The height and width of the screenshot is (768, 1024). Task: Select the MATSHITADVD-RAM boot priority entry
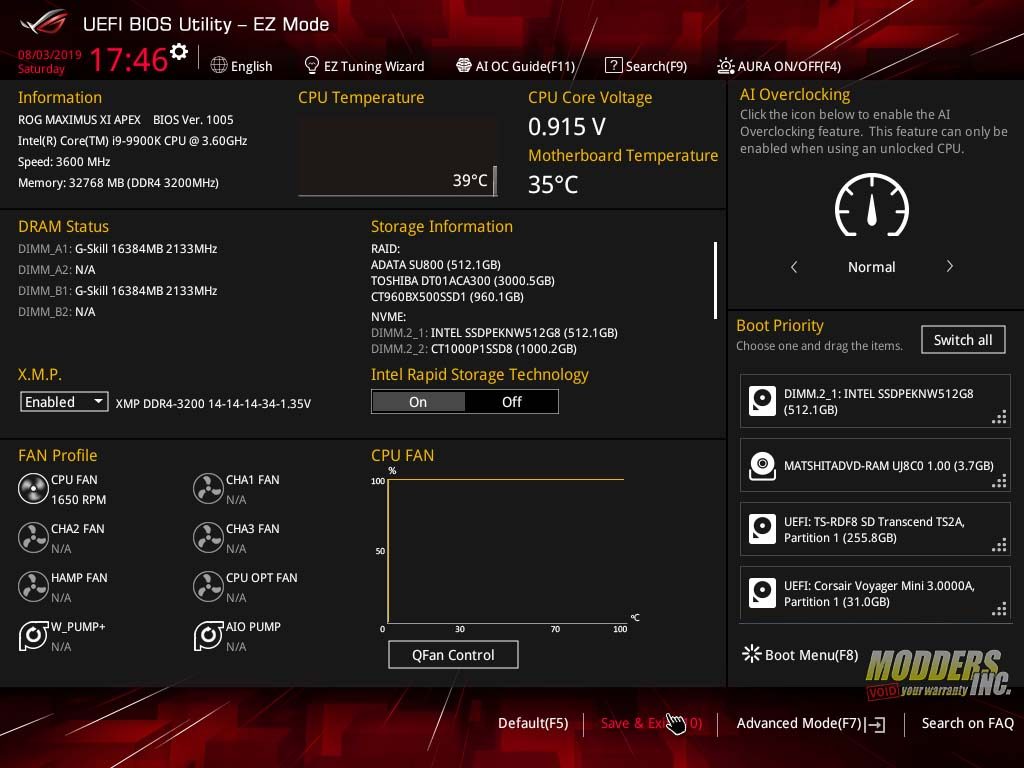[x=875, y=465]
